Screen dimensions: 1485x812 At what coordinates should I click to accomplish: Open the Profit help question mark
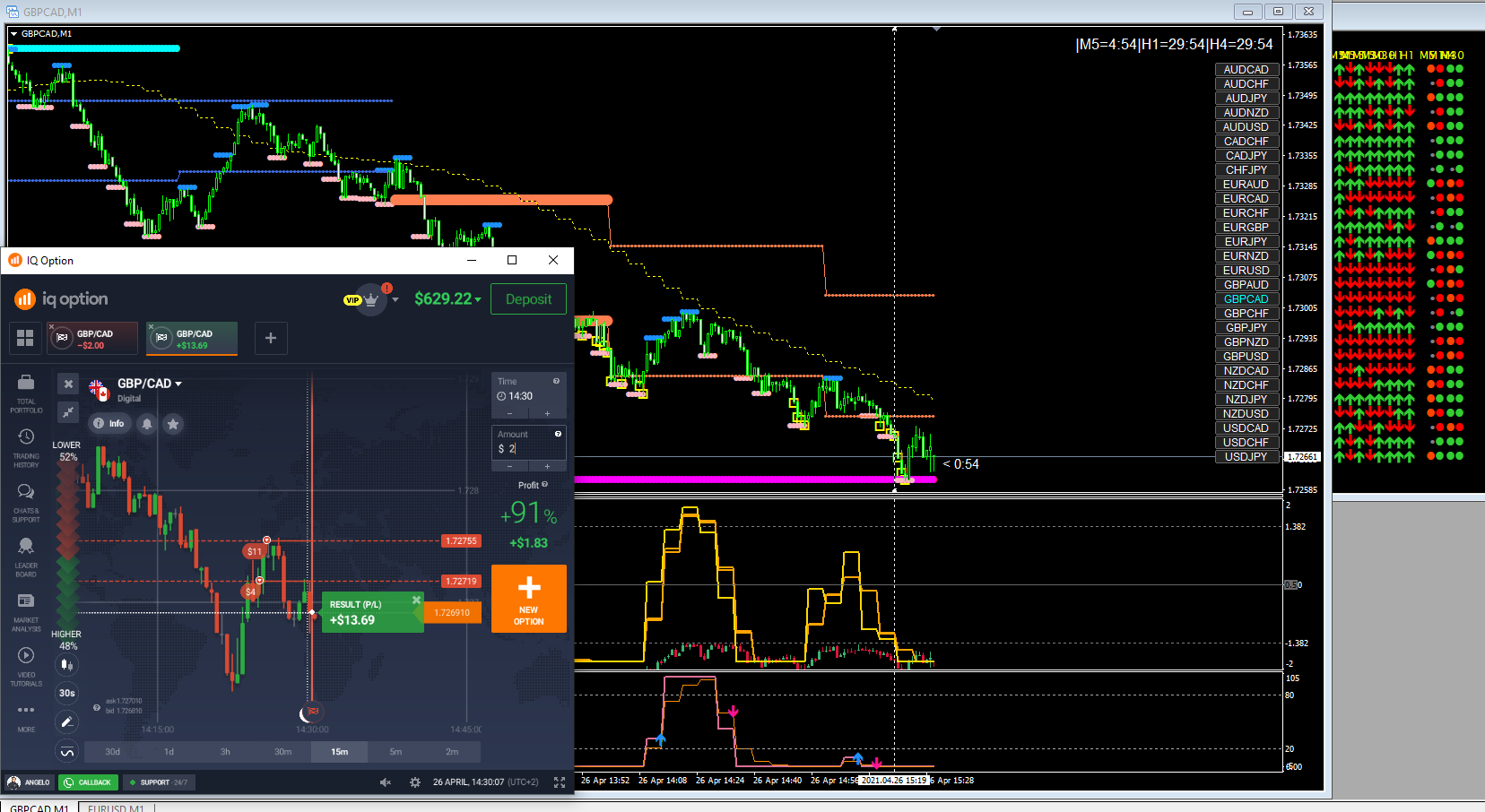tap(544, 485)
